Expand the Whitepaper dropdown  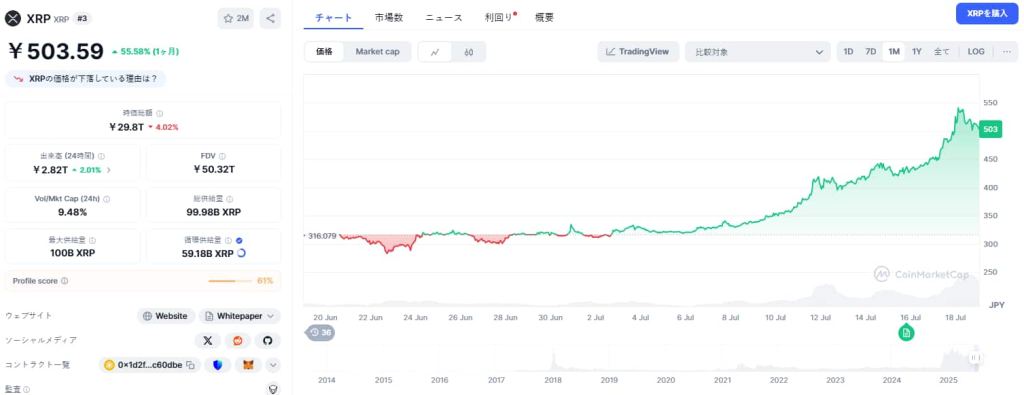tap(271, 316)
